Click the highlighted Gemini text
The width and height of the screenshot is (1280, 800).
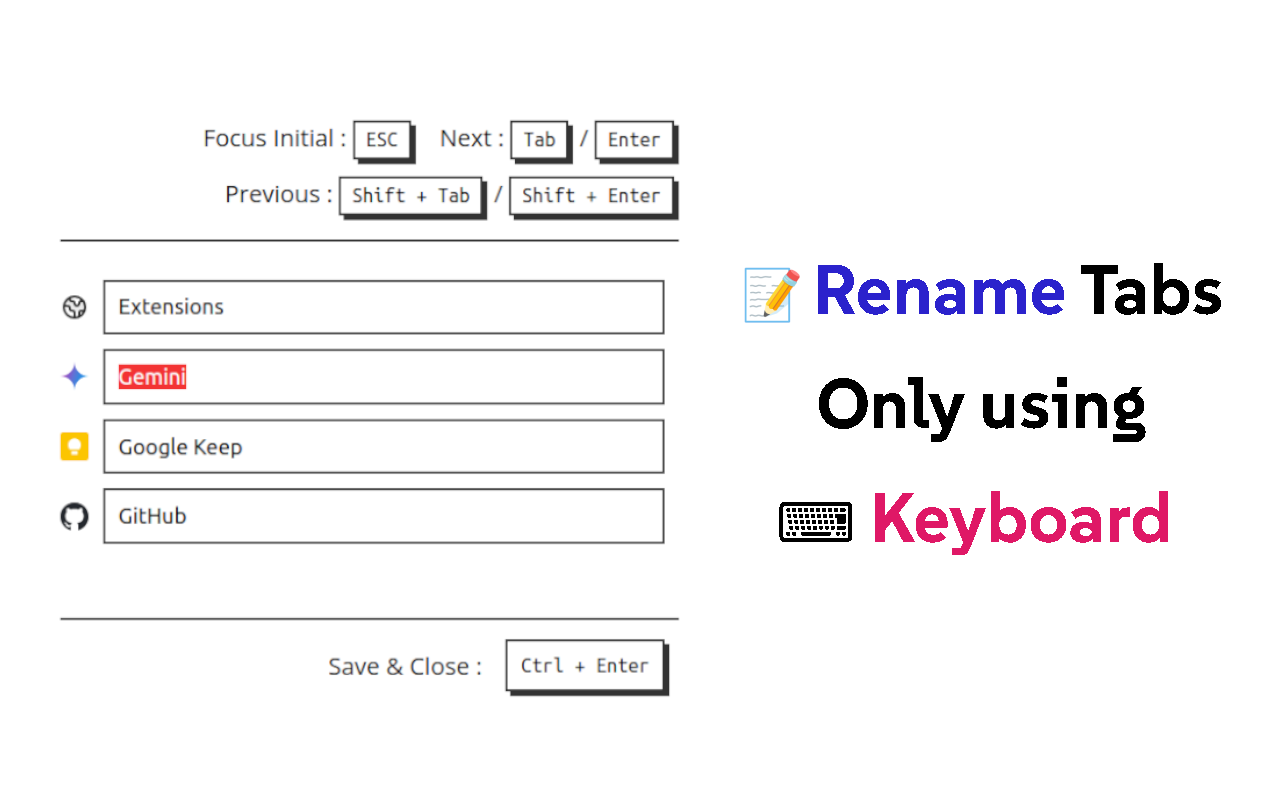click(151, 376)
